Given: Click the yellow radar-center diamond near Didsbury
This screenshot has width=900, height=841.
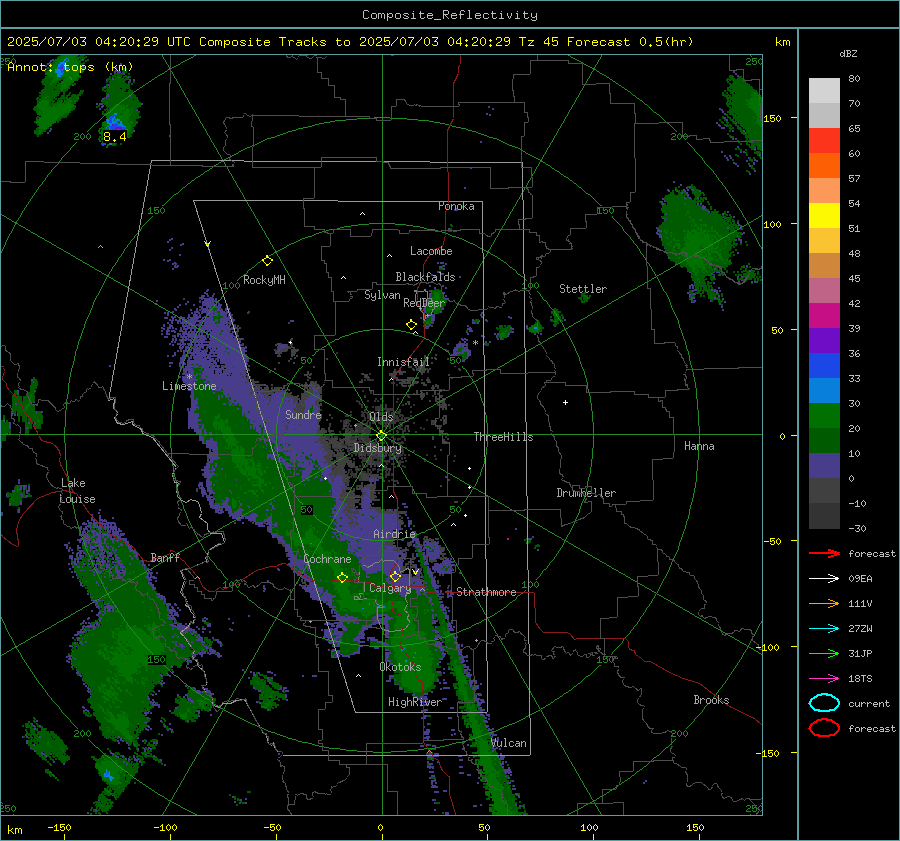Looking at the screenshot, I should 381,436.
